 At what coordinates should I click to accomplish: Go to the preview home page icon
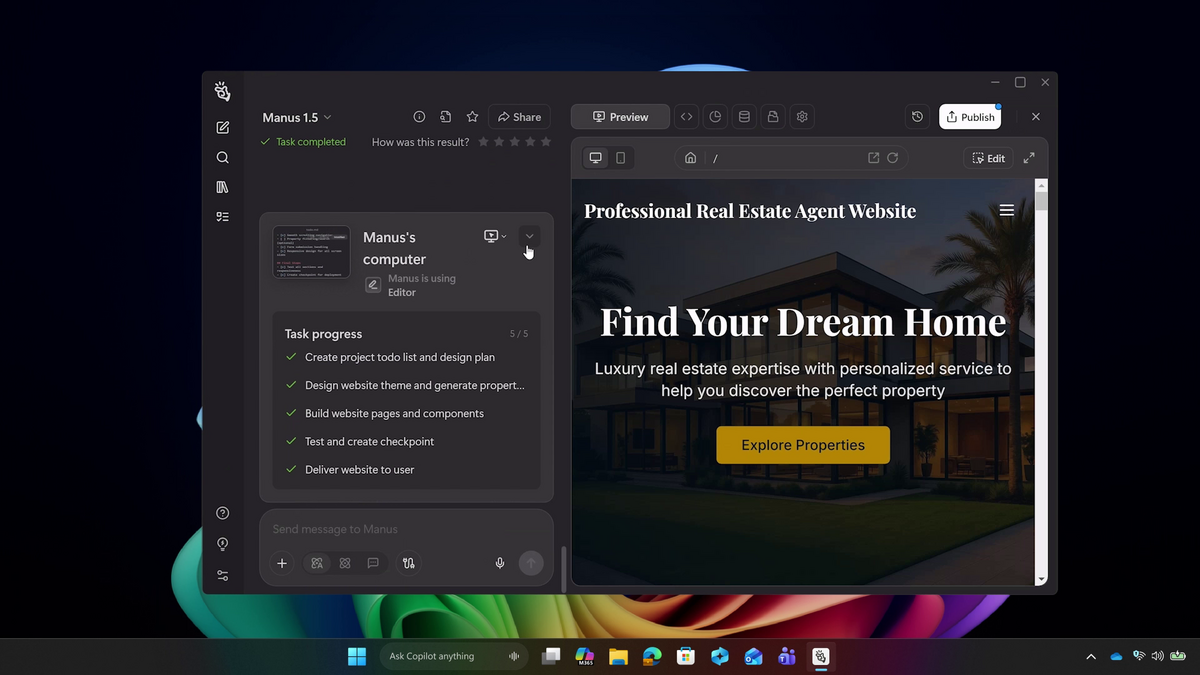690,158
